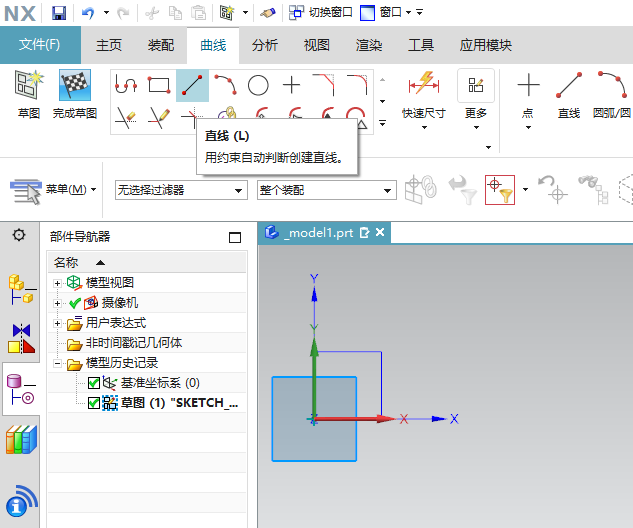Open the undo history dropdown arrow

coord(106,13)
